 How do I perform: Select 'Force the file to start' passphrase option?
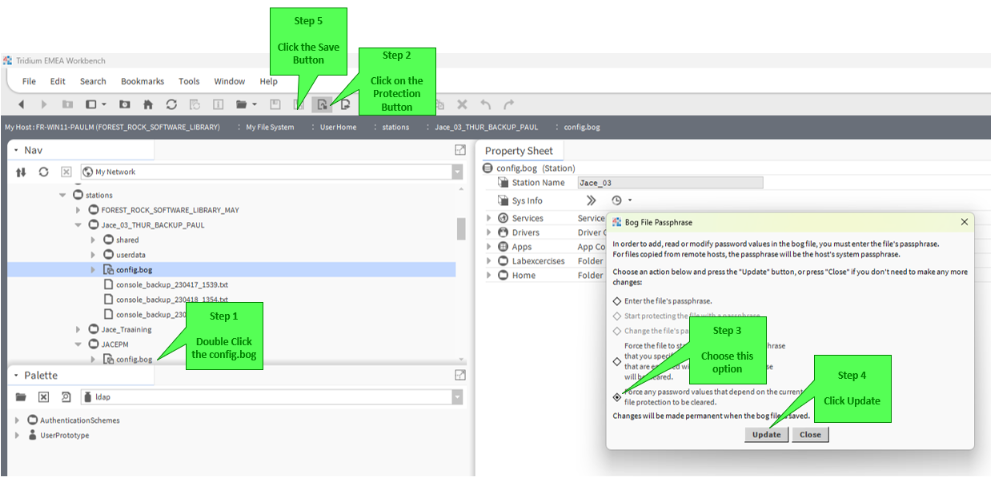[x=617, y=361]
